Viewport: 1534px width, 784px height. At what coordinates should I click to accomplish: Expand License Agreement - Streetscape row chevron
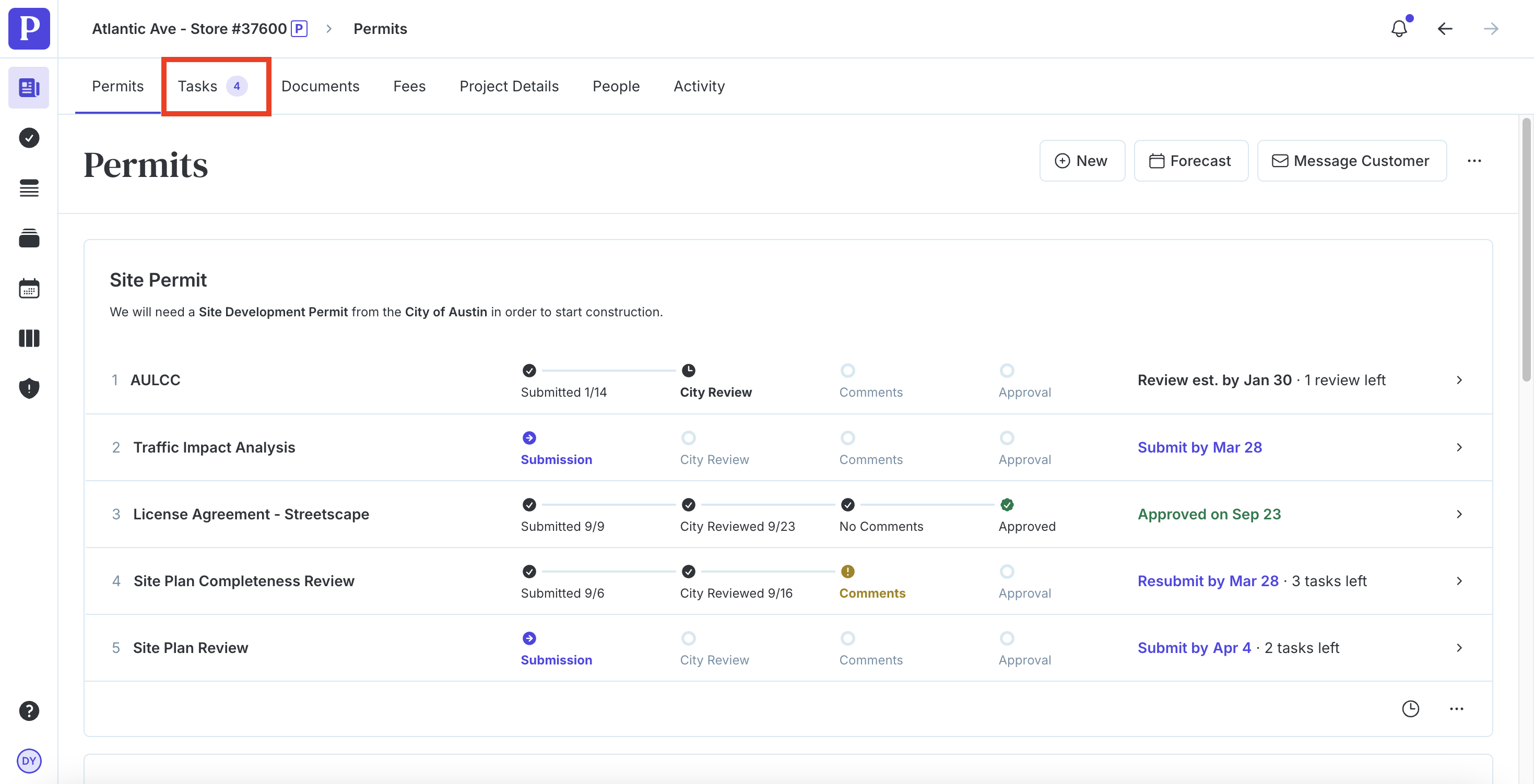coord(1459,514)
